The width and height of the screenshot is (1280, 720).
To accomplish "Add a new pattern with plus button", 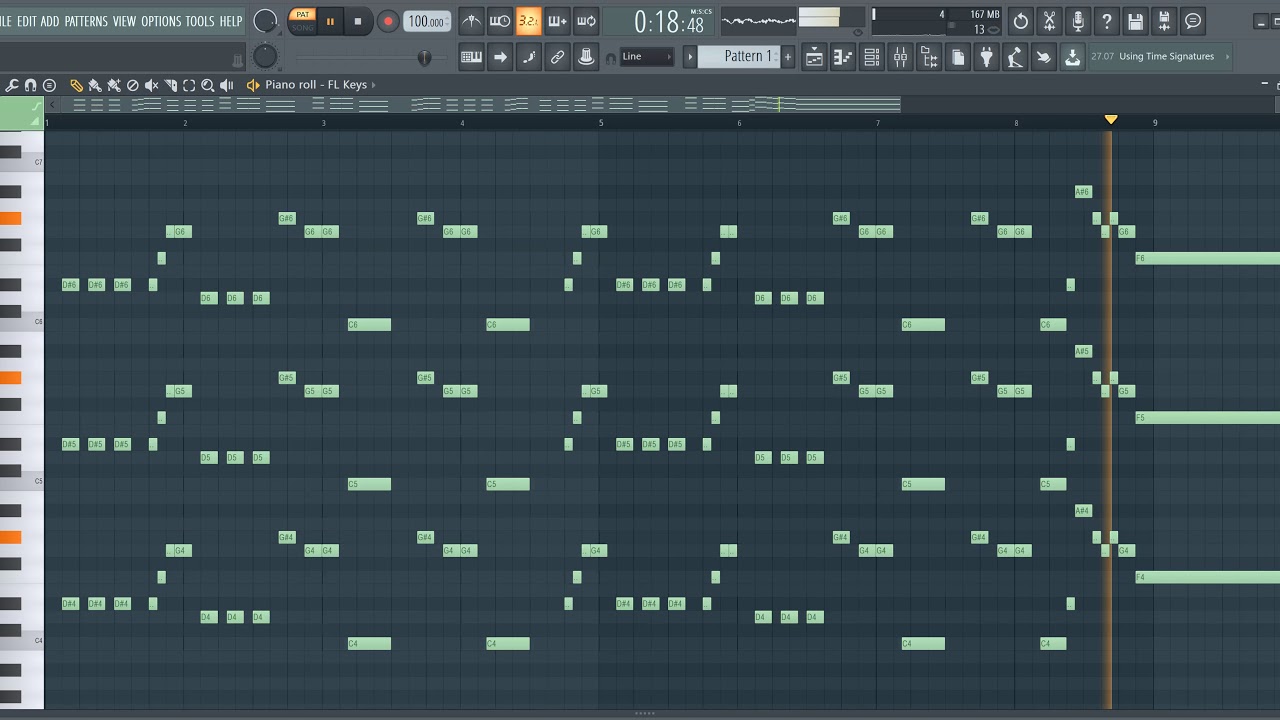I will pos(788,57).
